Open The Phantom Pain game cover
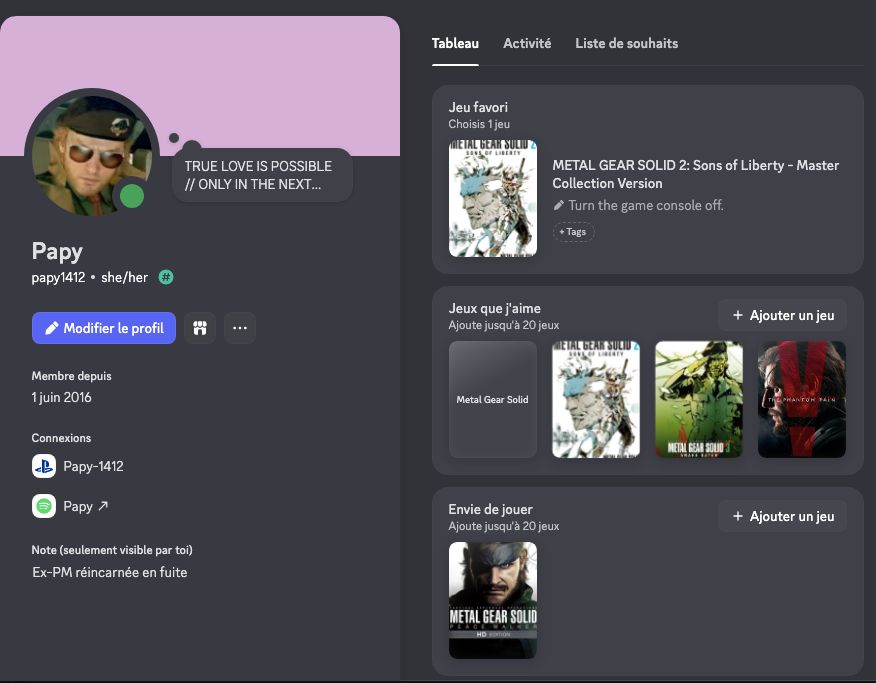Image resolution: width=876 pixels, height=683 pixels. [802, 399]
